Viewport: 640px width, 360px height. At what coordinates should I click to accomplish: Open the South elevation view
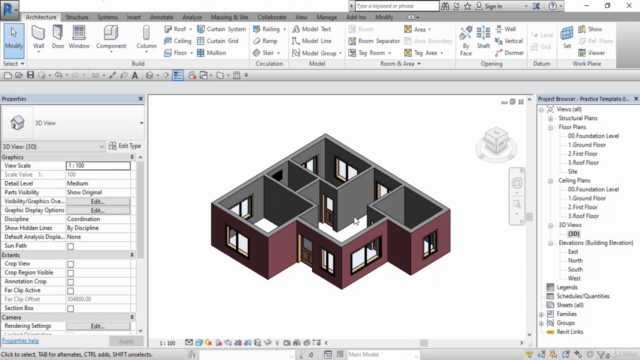pos(575,269)
